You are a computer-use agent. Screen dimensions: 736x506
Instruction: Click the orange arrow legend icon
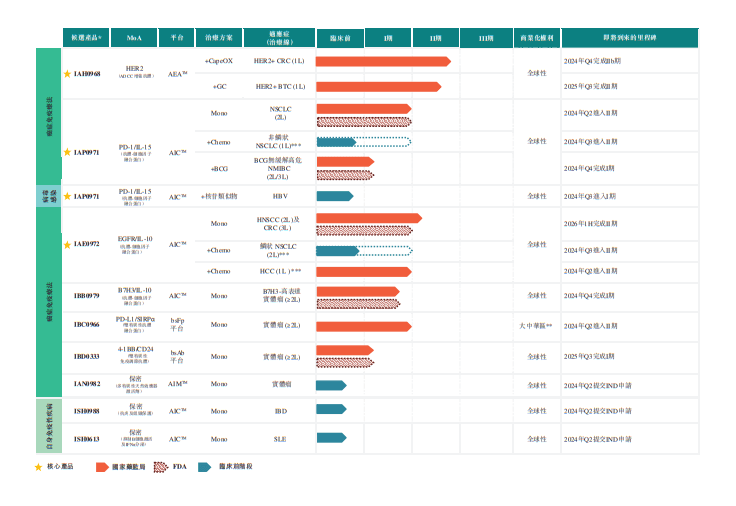pos(102,467)
